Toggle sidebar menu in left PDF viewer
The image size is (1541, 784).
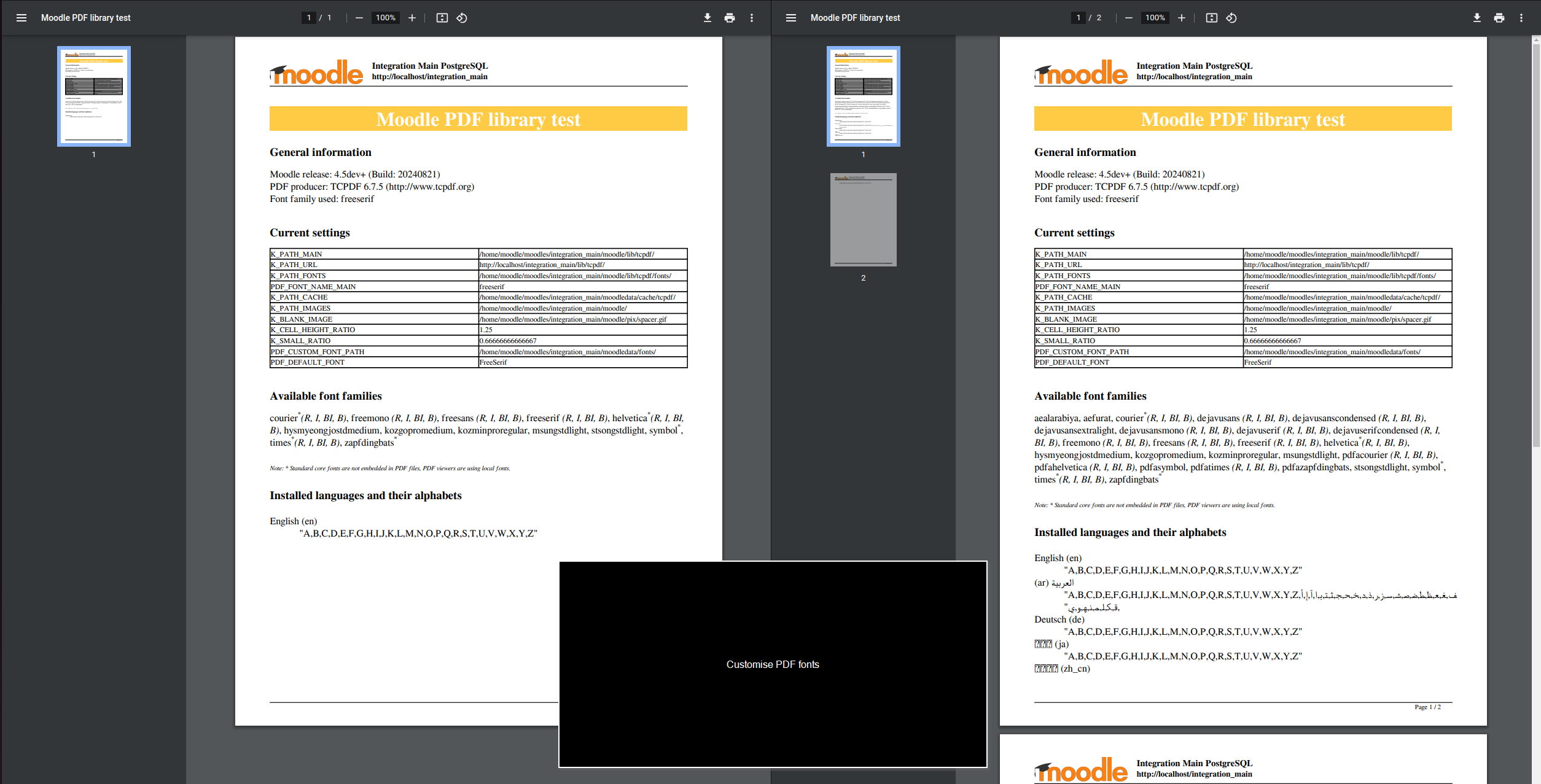point(21,18)
